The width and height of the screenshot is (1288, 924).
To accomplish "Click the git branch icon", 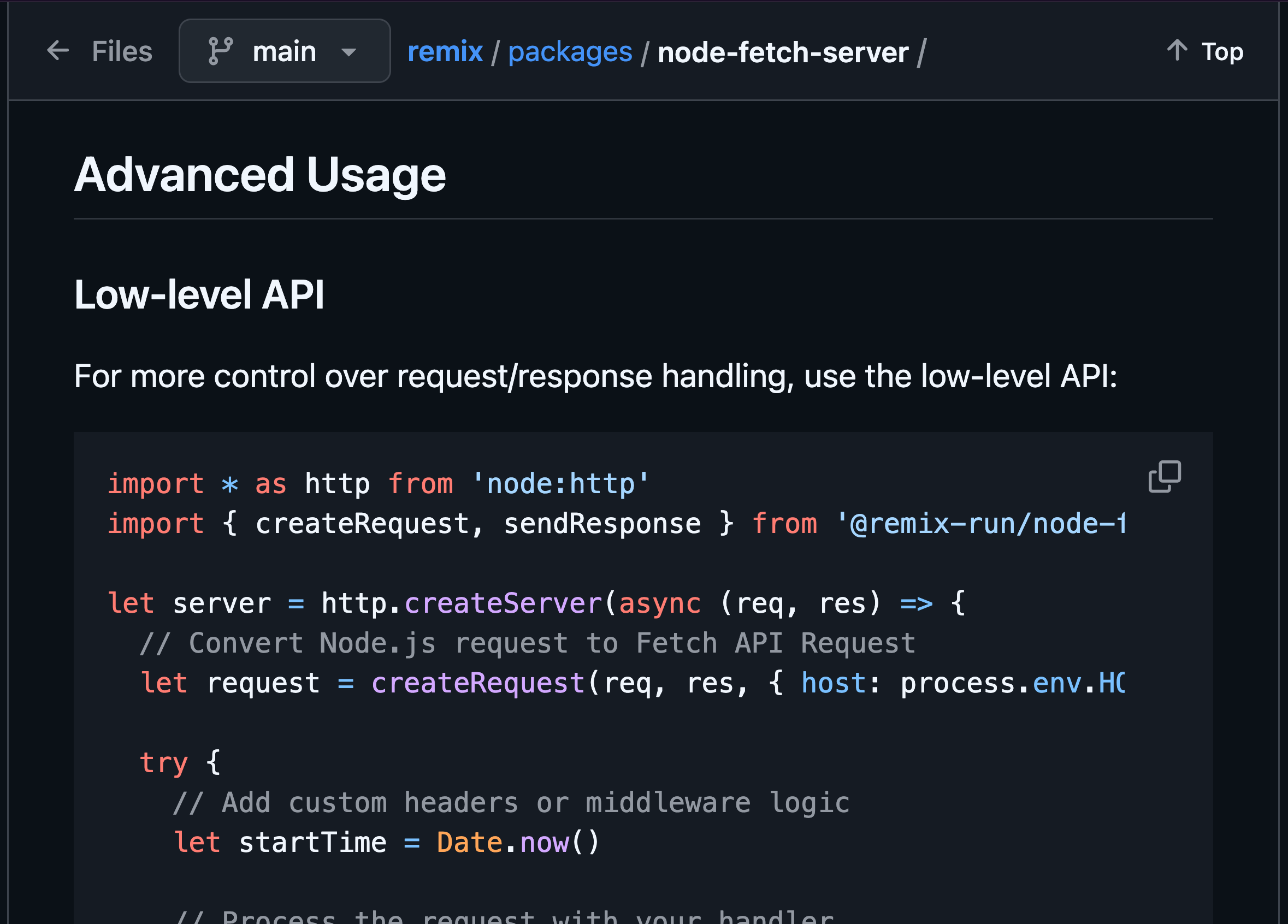I will [x=220, y=51].
